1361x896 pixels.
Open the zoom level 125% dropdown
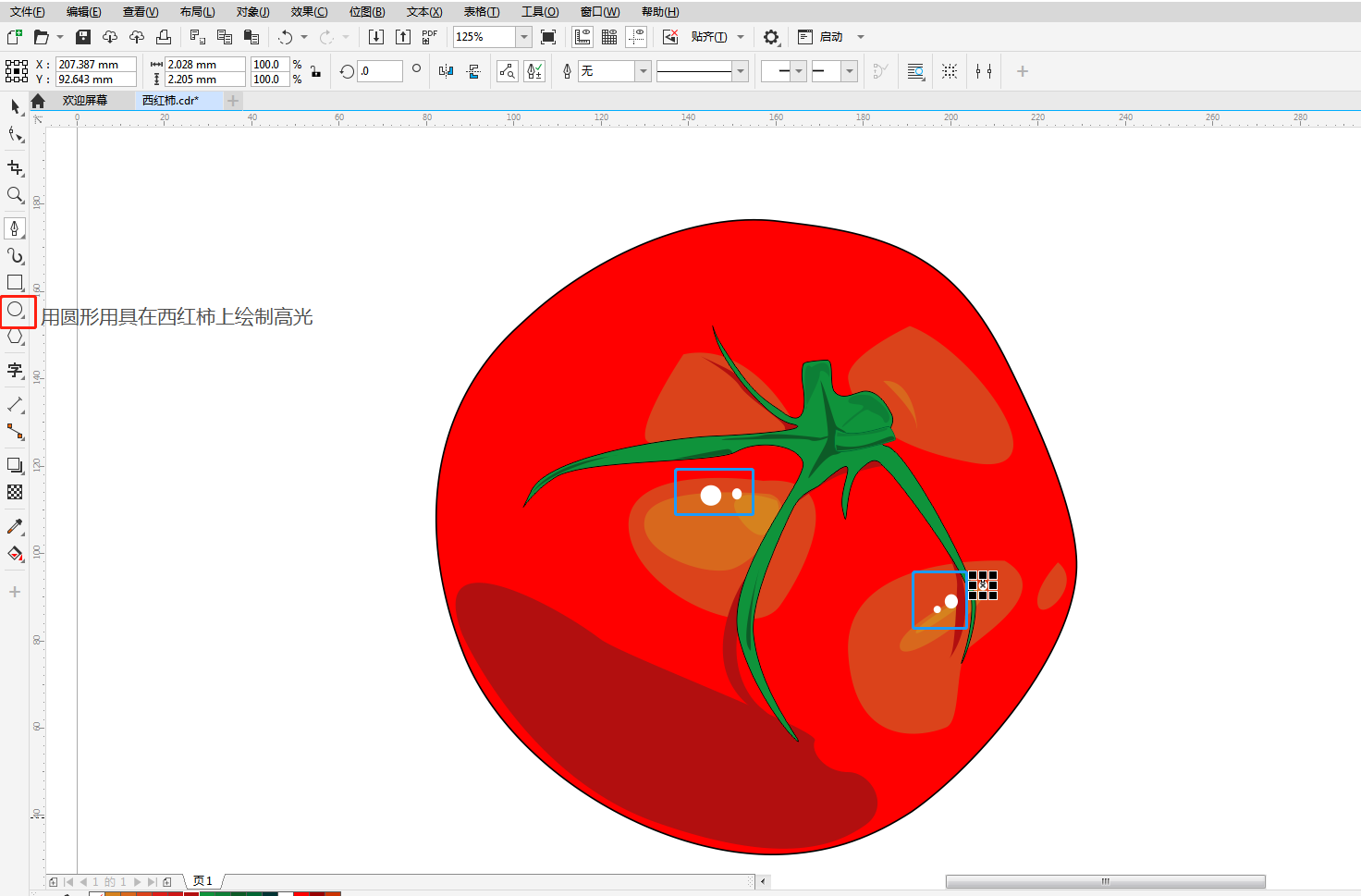point(524,37)
